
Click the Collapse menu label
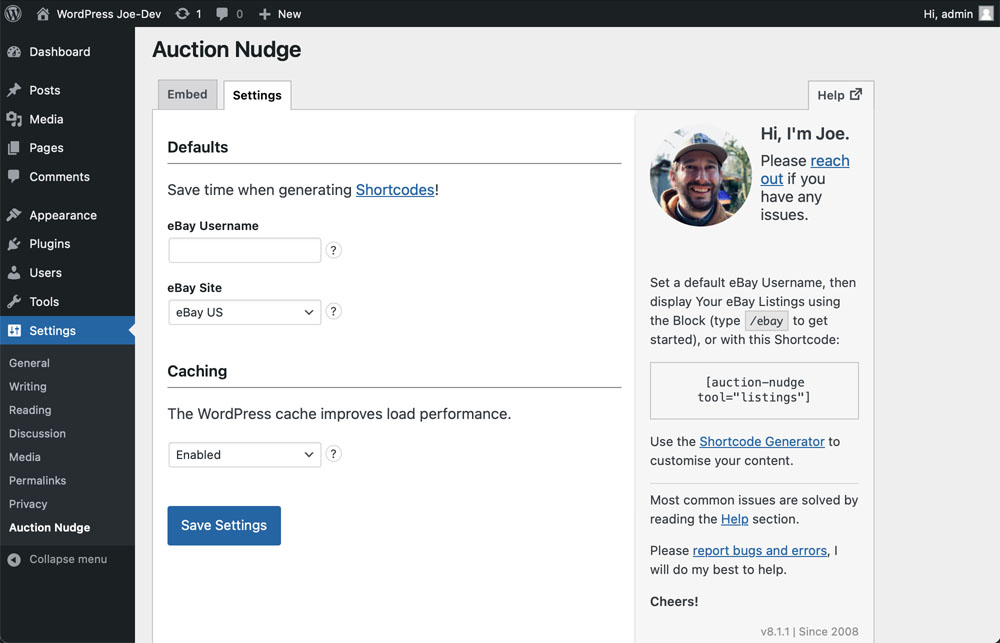(x=68, y=559)
